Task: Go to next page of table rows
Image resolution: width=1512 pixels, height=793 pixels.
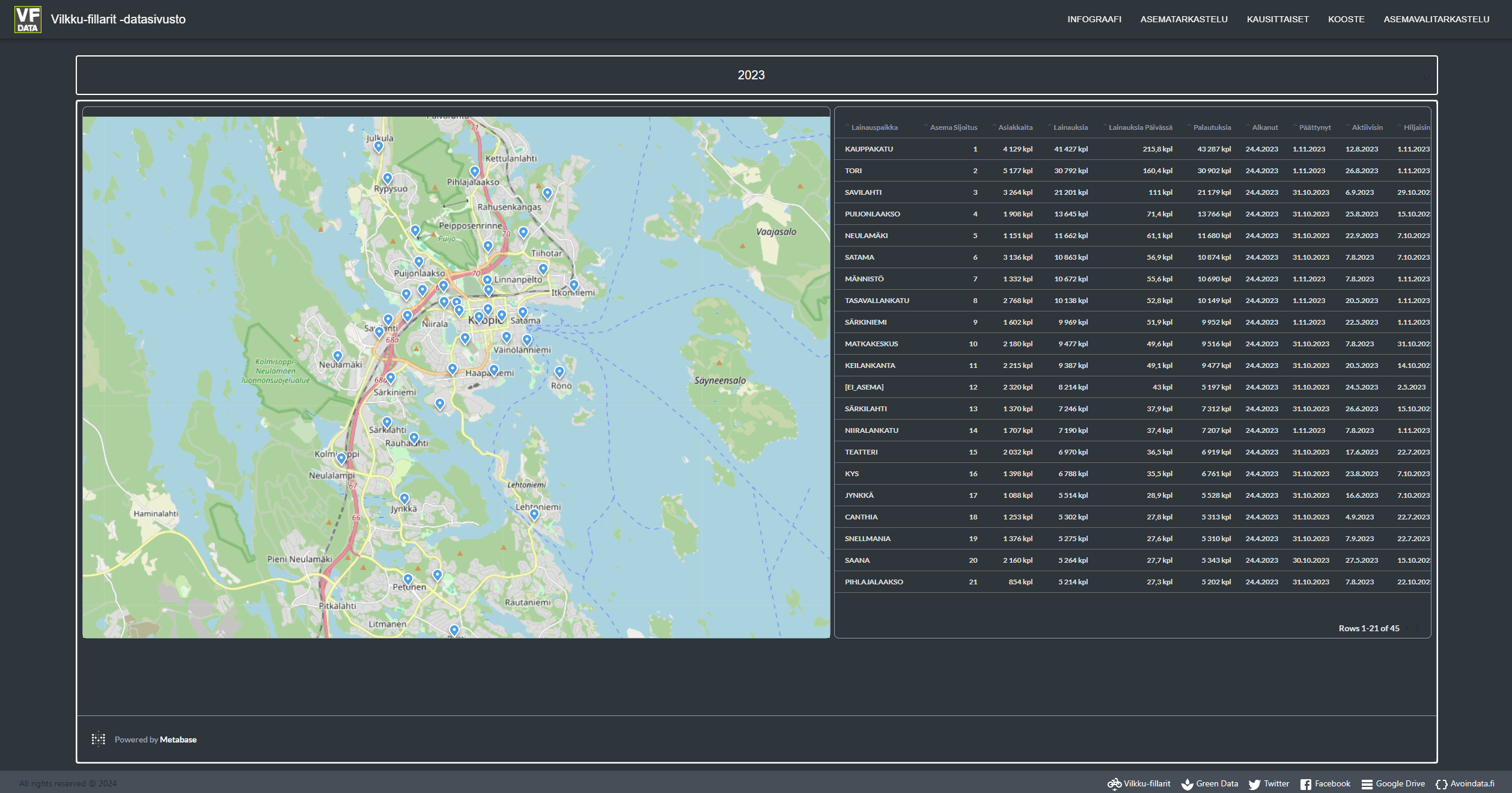Action: click(x=1418, y=628)
